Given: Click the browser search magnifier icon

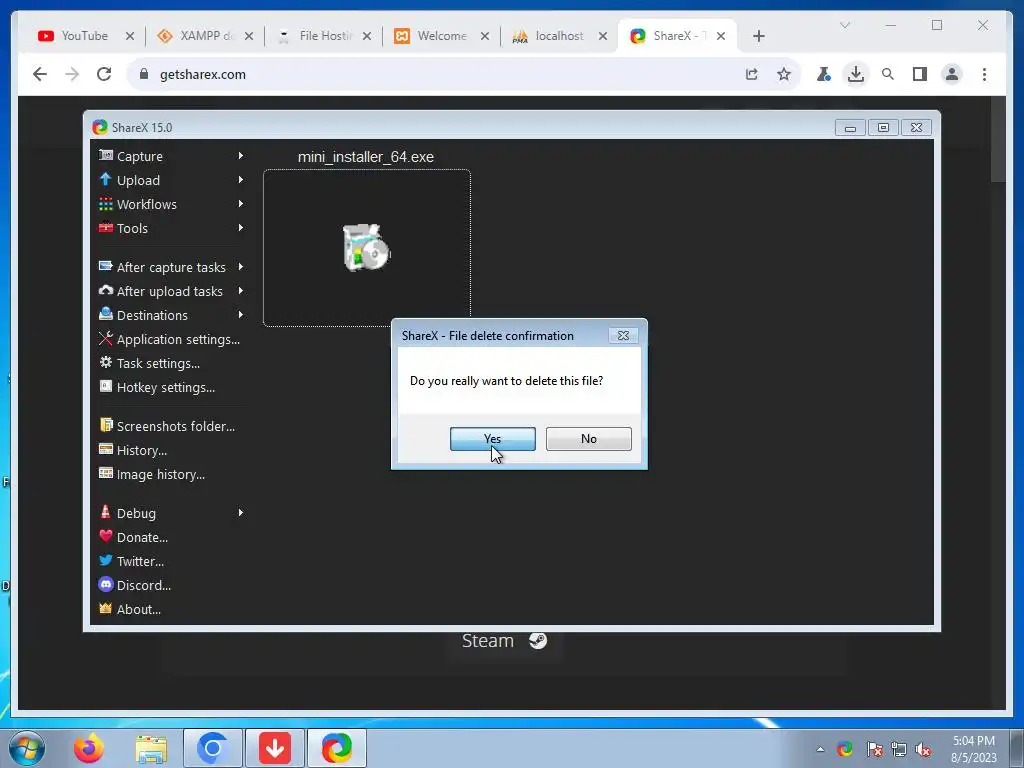Looking at the screenshot, I should pyautogui.click(x=888, y=74).
